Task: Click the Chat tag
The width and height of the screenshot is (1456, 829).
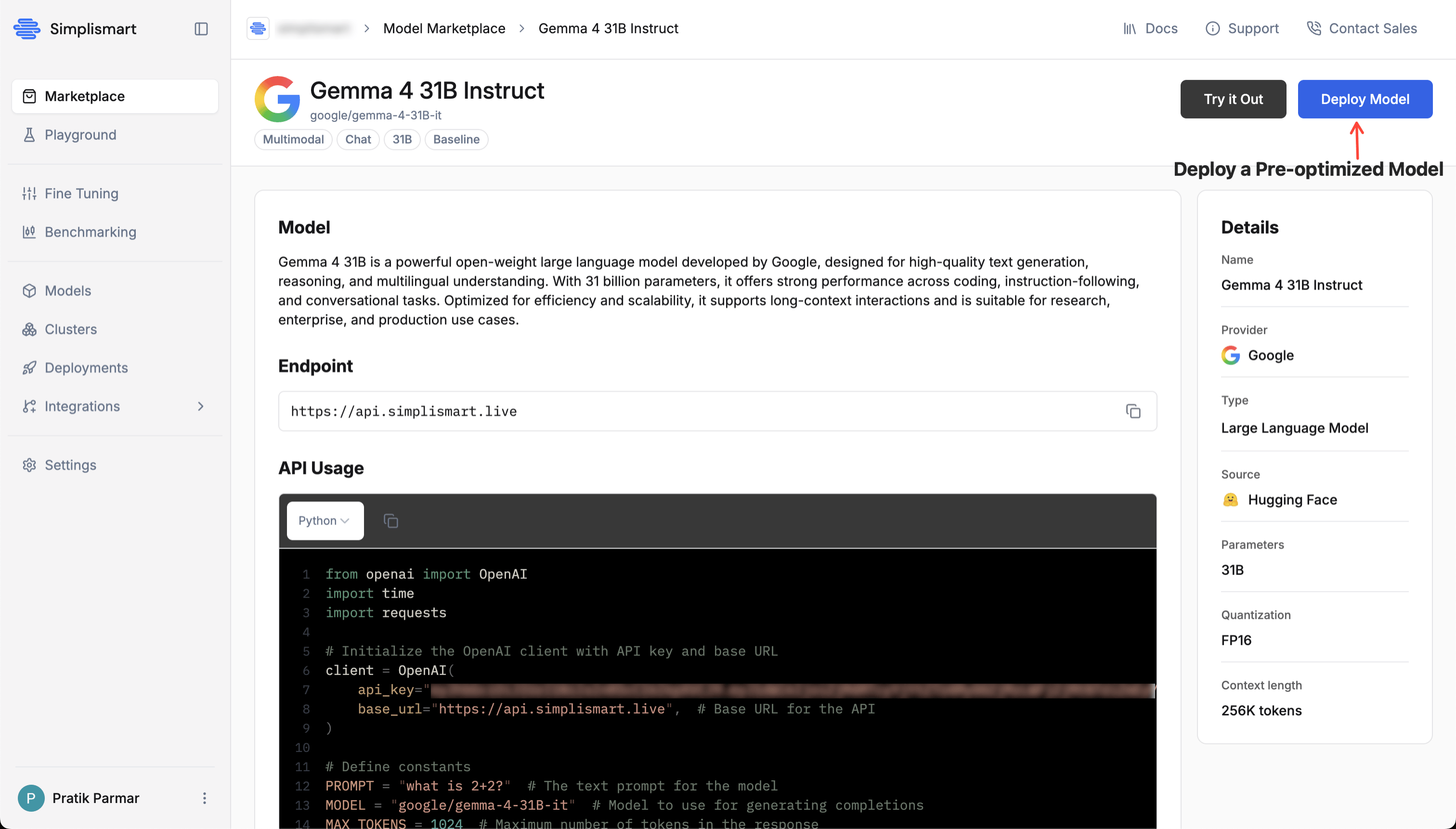Action: 358,140
